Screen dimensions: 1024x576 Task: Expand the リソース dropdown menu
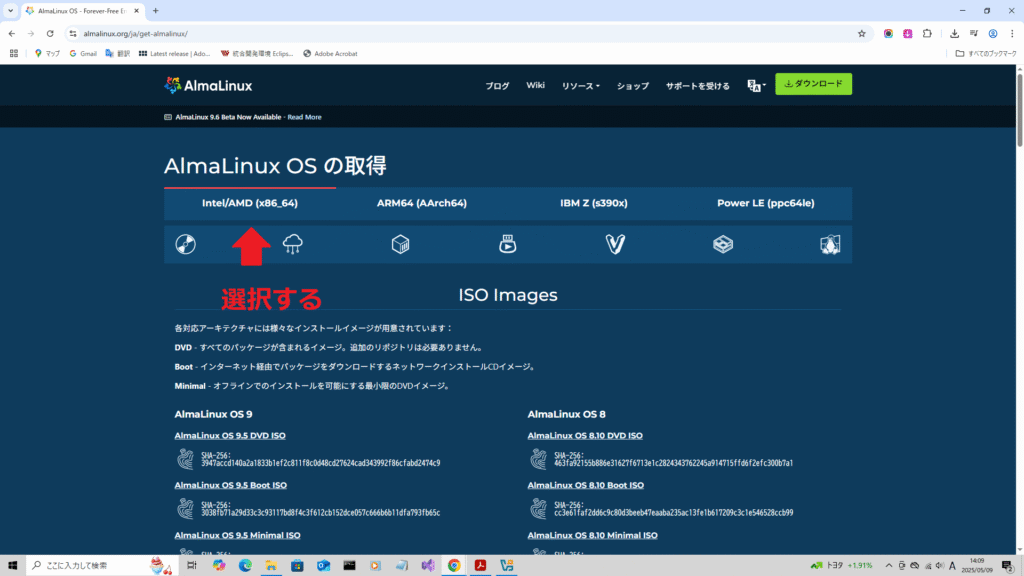(581, 86)
